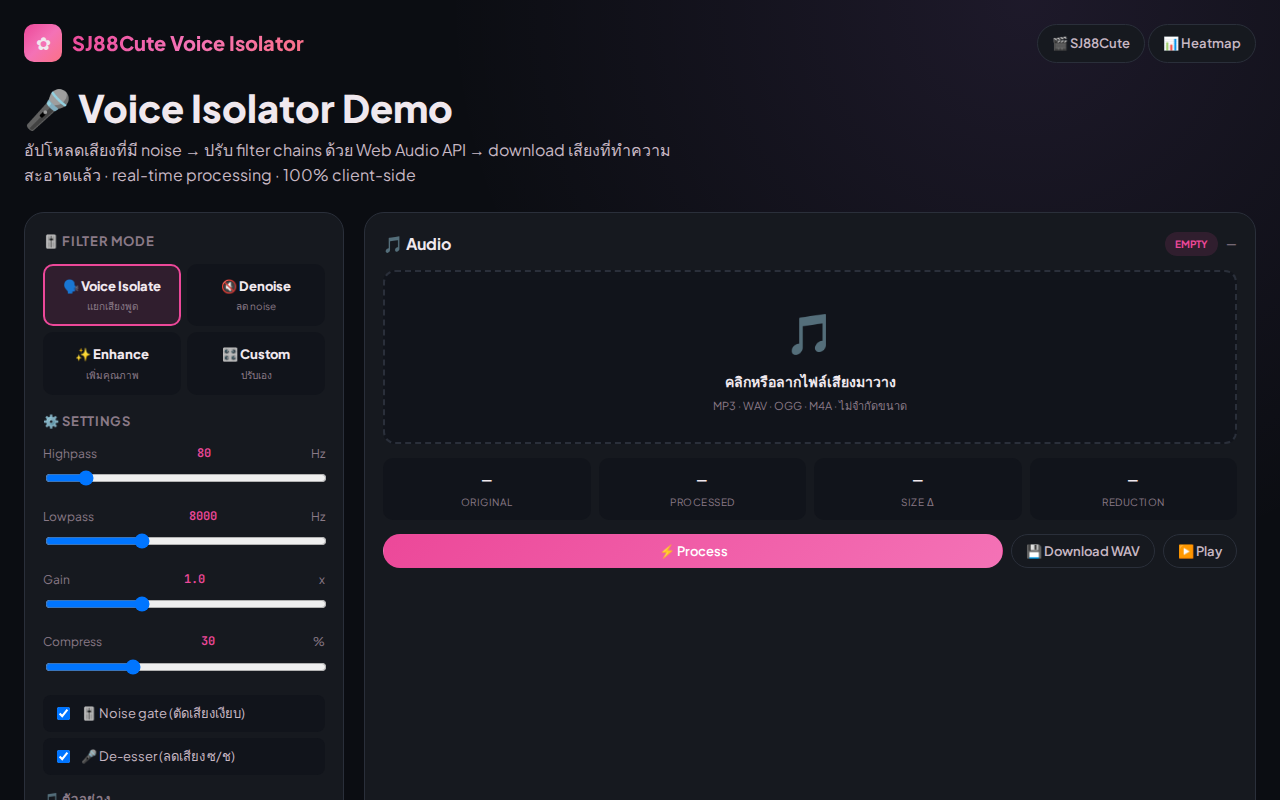Open the Heatmap page button

point(1202,44)
